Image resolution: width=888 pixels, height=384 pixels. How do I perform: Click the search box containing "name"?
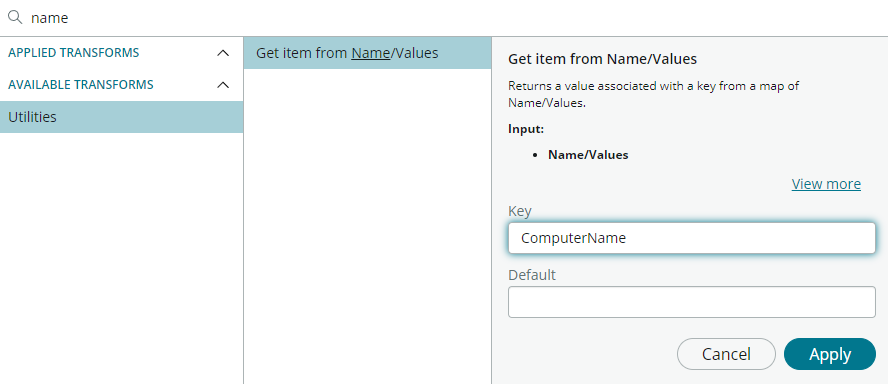[x=444, y=18]
